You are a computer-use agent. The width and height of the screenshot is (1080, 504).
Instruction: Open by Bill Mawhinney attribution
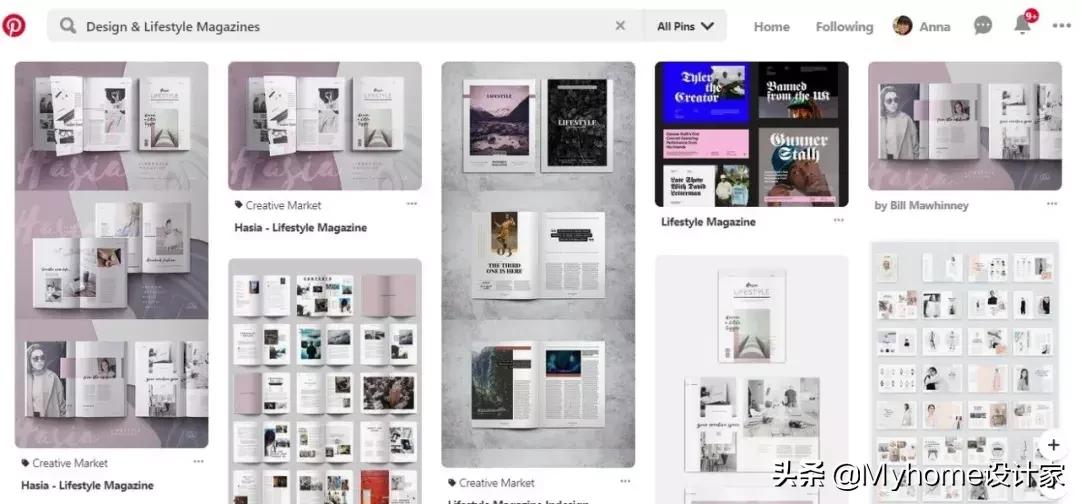[922, 205]
